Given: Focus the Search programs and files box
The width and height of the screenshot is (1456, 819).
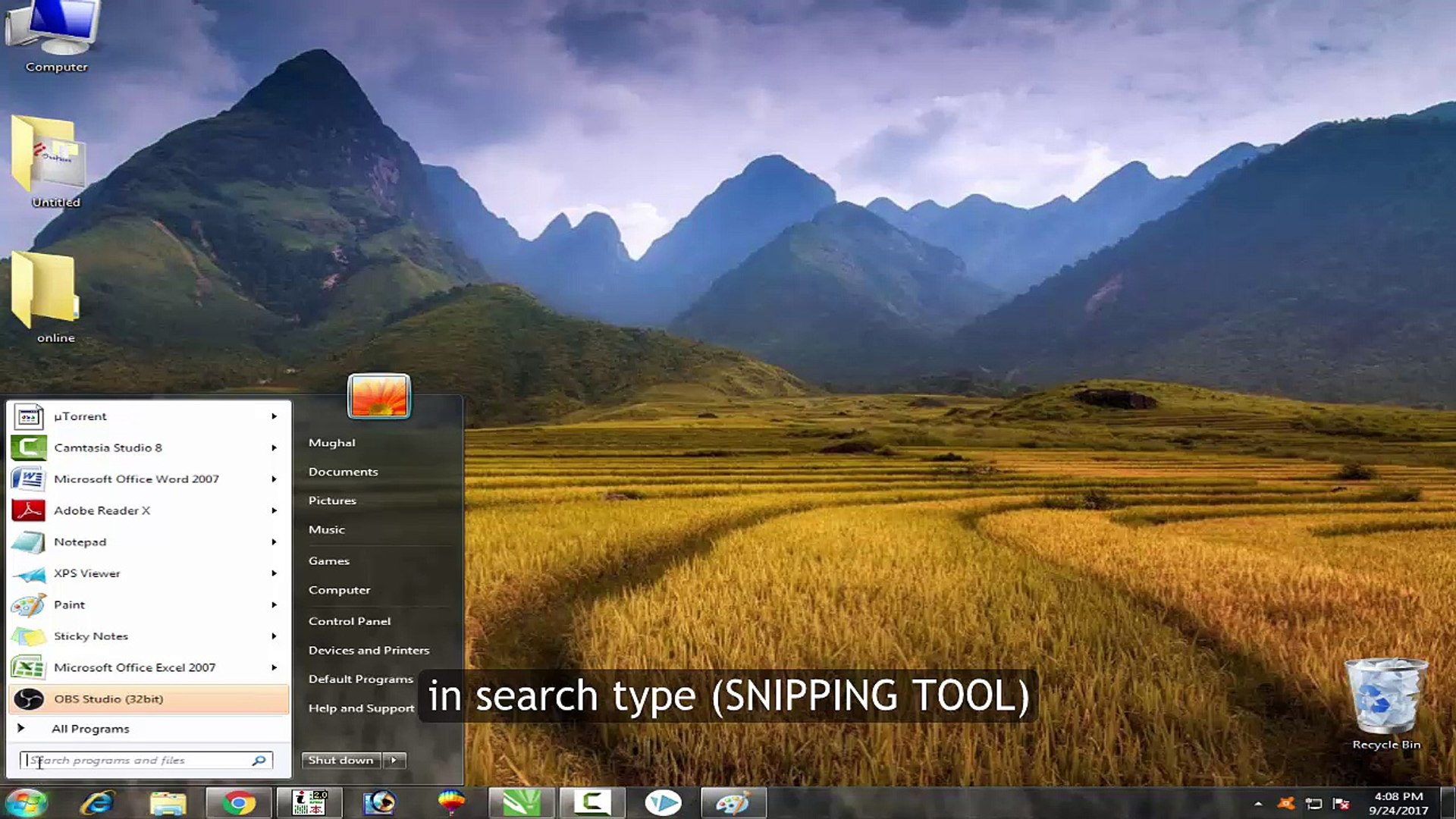Looking at the screenshot, I should coord(146,760).
